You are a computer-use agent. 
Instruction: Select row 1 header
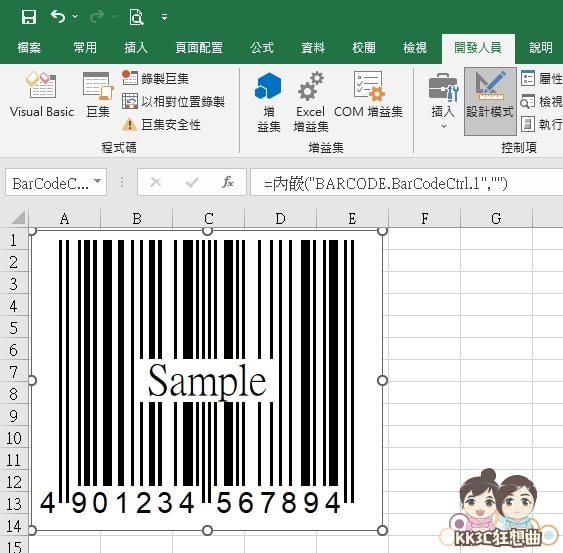click(14, 240)
